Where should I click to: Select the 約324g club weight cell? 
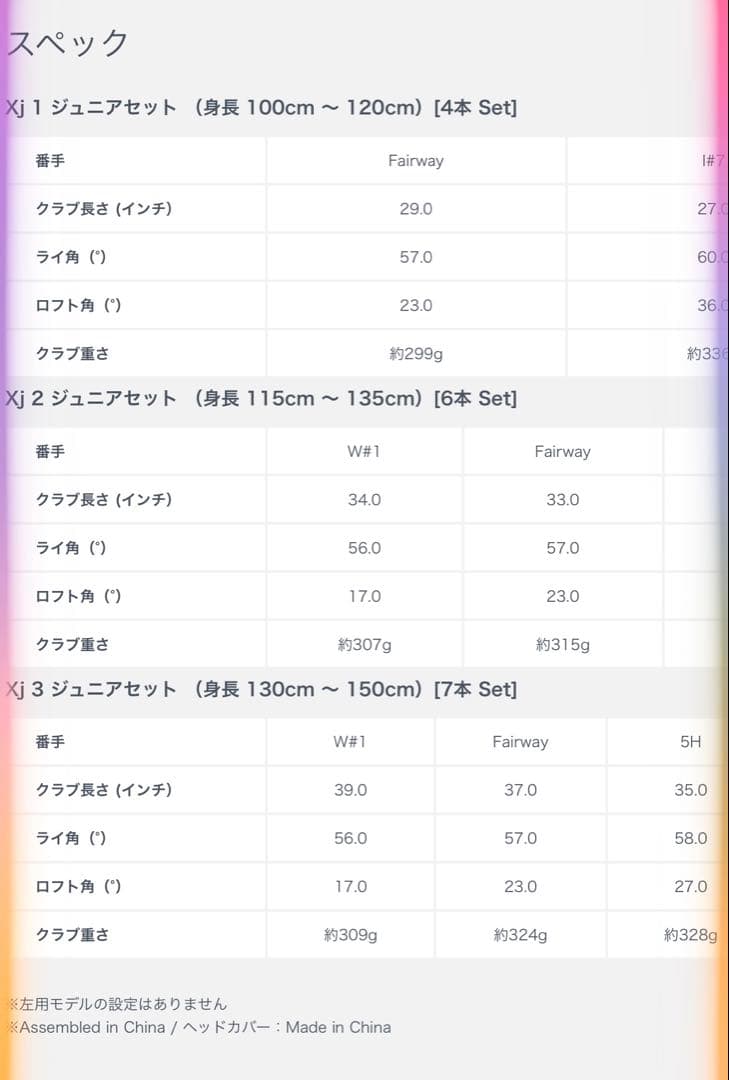[520, 936]
